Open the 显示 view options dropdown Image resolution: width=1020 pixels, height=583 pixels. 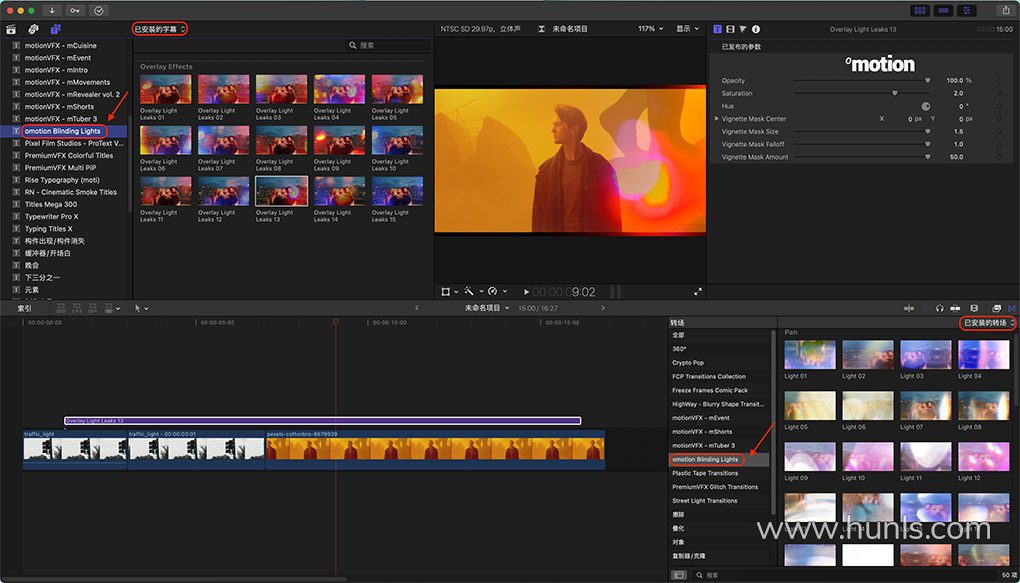click(x=688, y=29)
